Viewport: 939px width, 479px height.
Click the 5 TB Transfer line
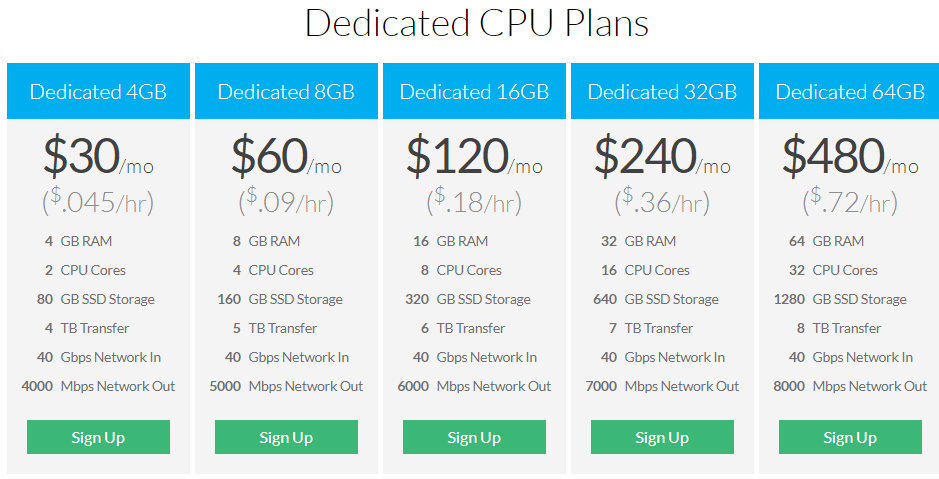(x=277, y=328)
